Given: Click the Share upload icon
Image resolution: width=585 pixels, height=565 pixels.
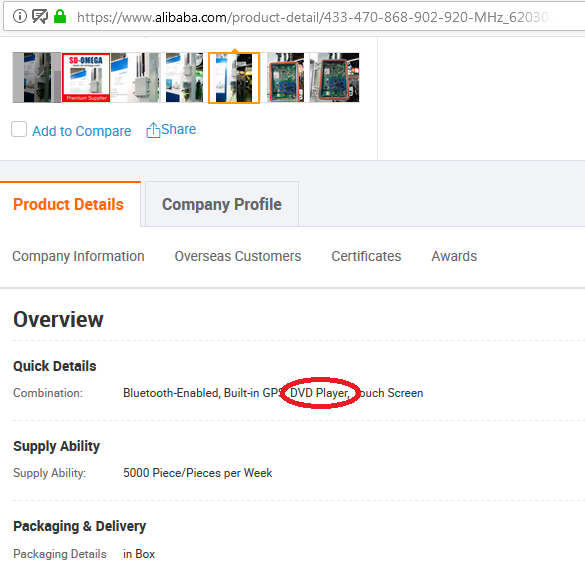Looking at the screenshot, I should pos(153,130).
